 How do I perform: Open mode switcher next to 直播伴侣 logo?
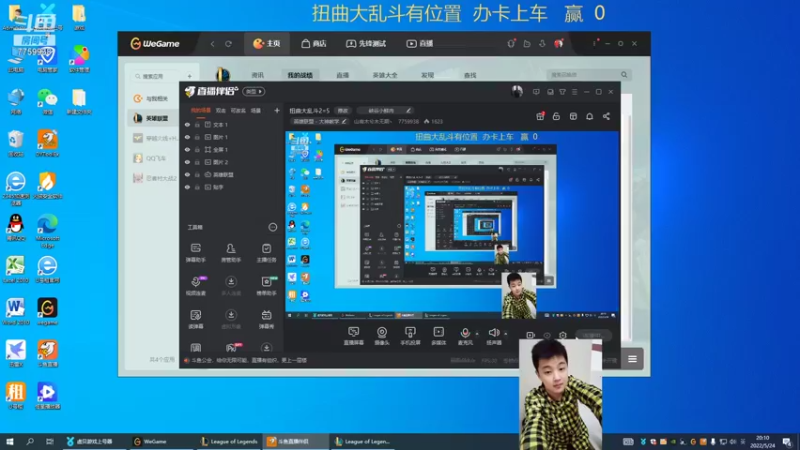coord(254,91)
